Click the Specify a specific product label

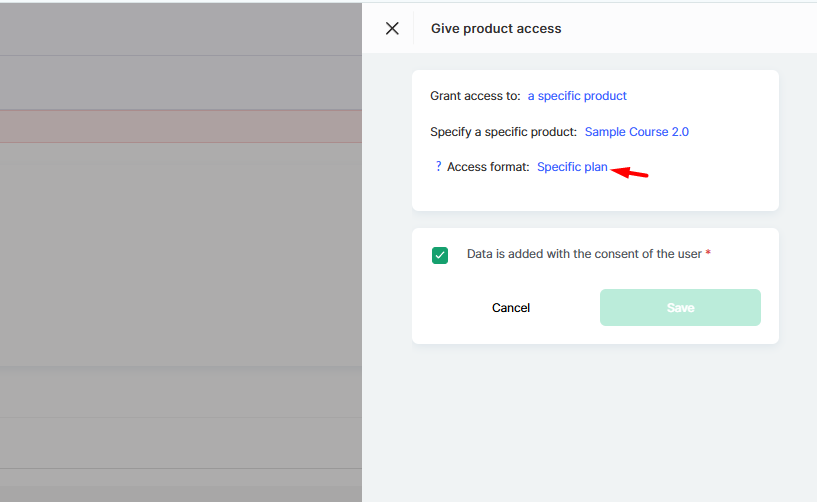pos(503,132)
